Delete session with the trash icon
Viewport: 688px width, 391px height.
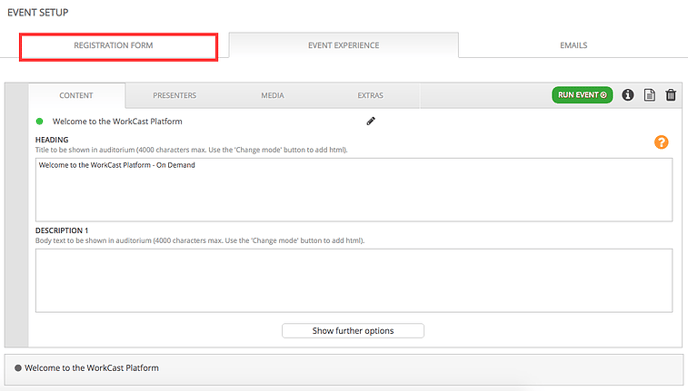[x=670, y=95]
